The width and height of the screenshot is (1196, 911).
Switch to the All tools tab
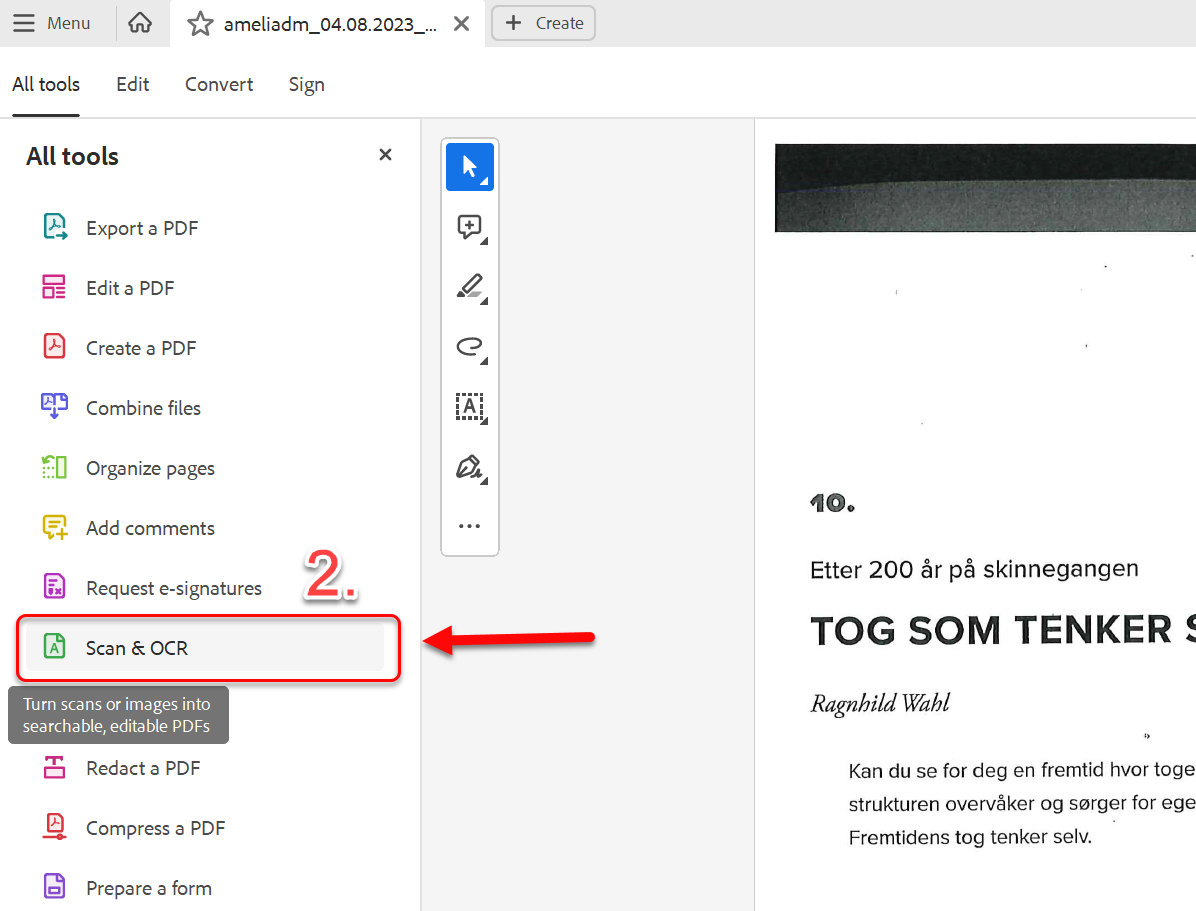[46, 85]
